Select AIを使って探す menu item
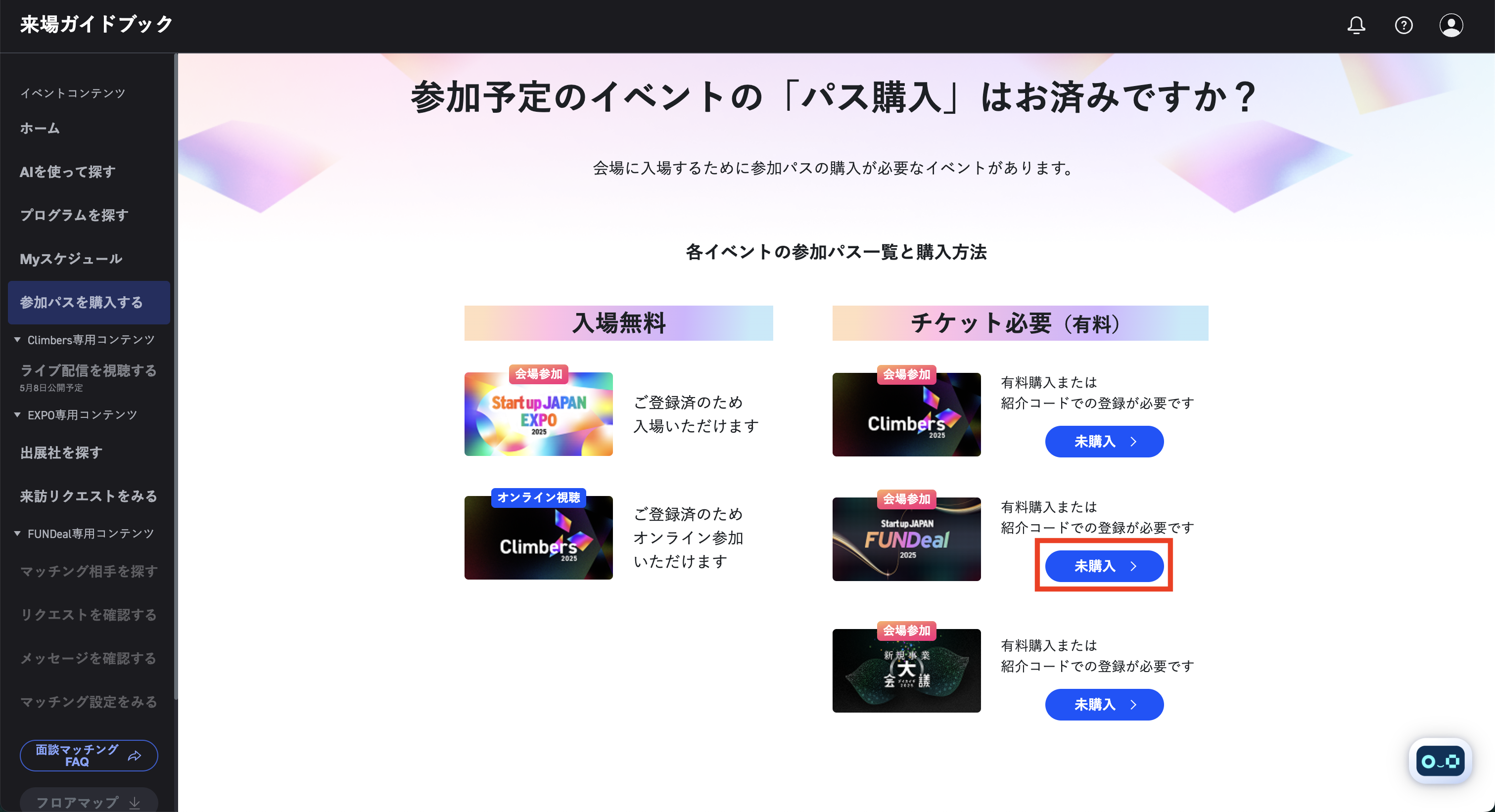Image resolution: width=1495 pixels, height=812 pixels. 67,172
